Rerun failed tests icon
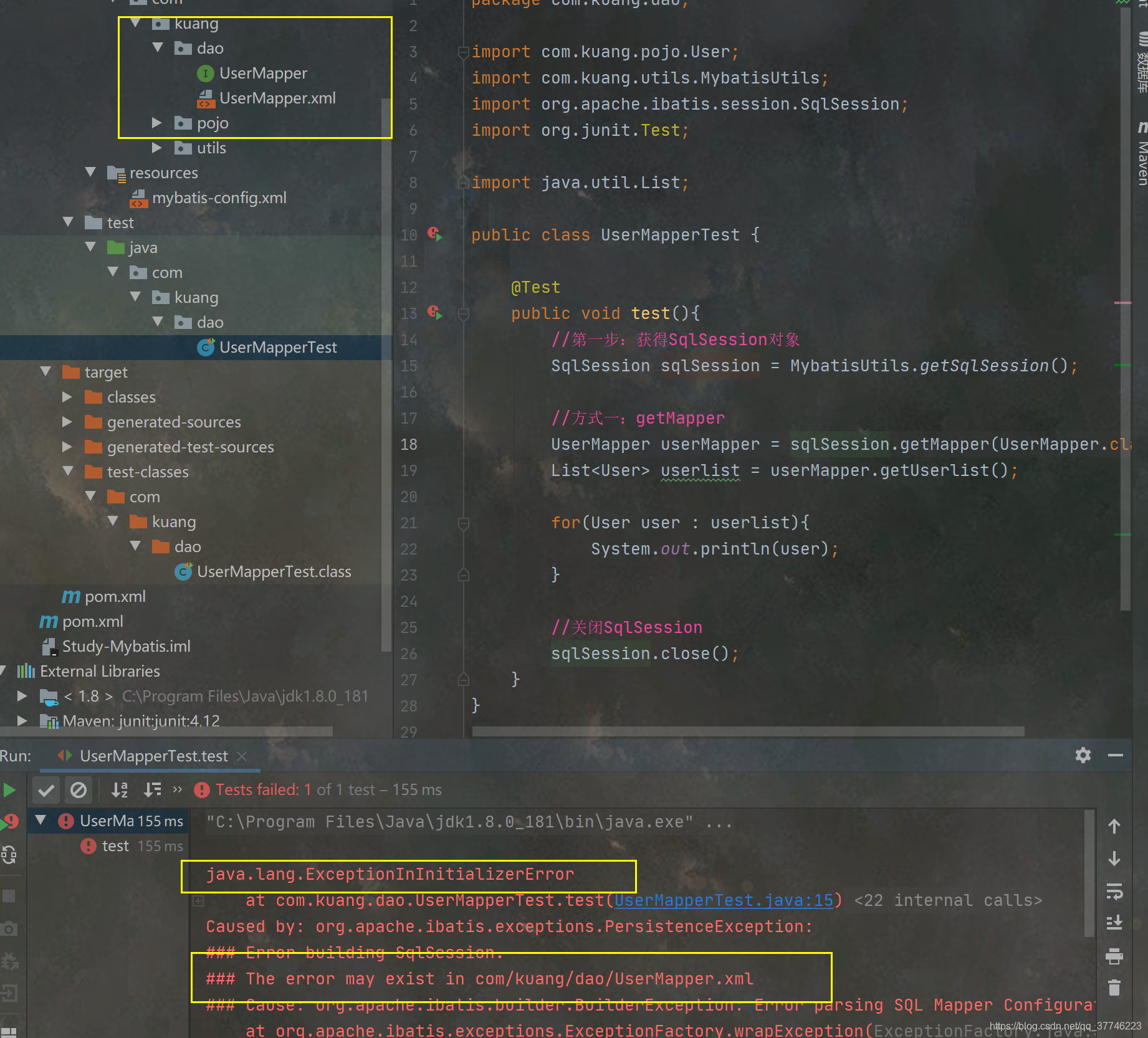This screenshot has height=1038, width=1148. [9, 822]
